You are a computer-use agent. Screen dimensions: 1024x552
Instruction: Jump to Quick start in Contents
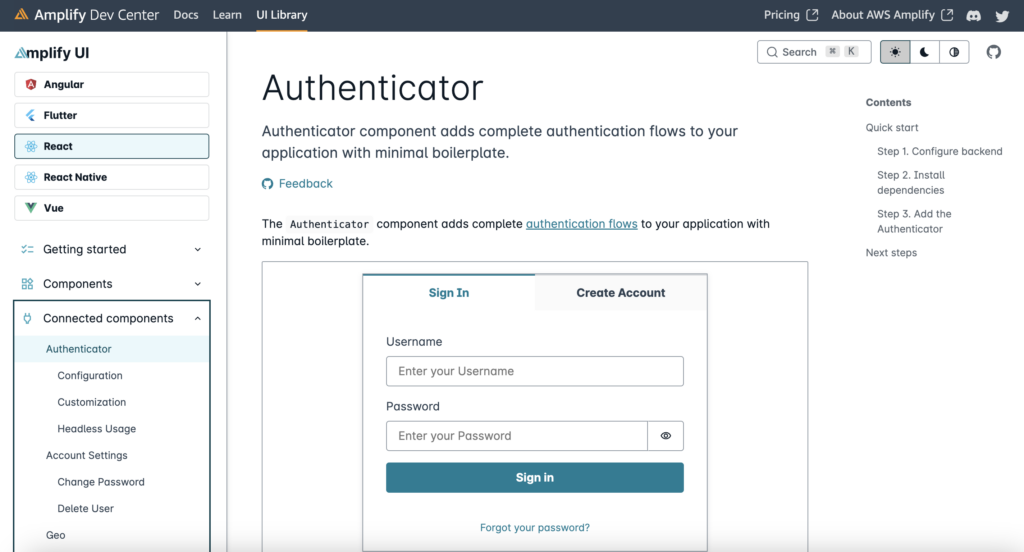[x=892, y=127]
